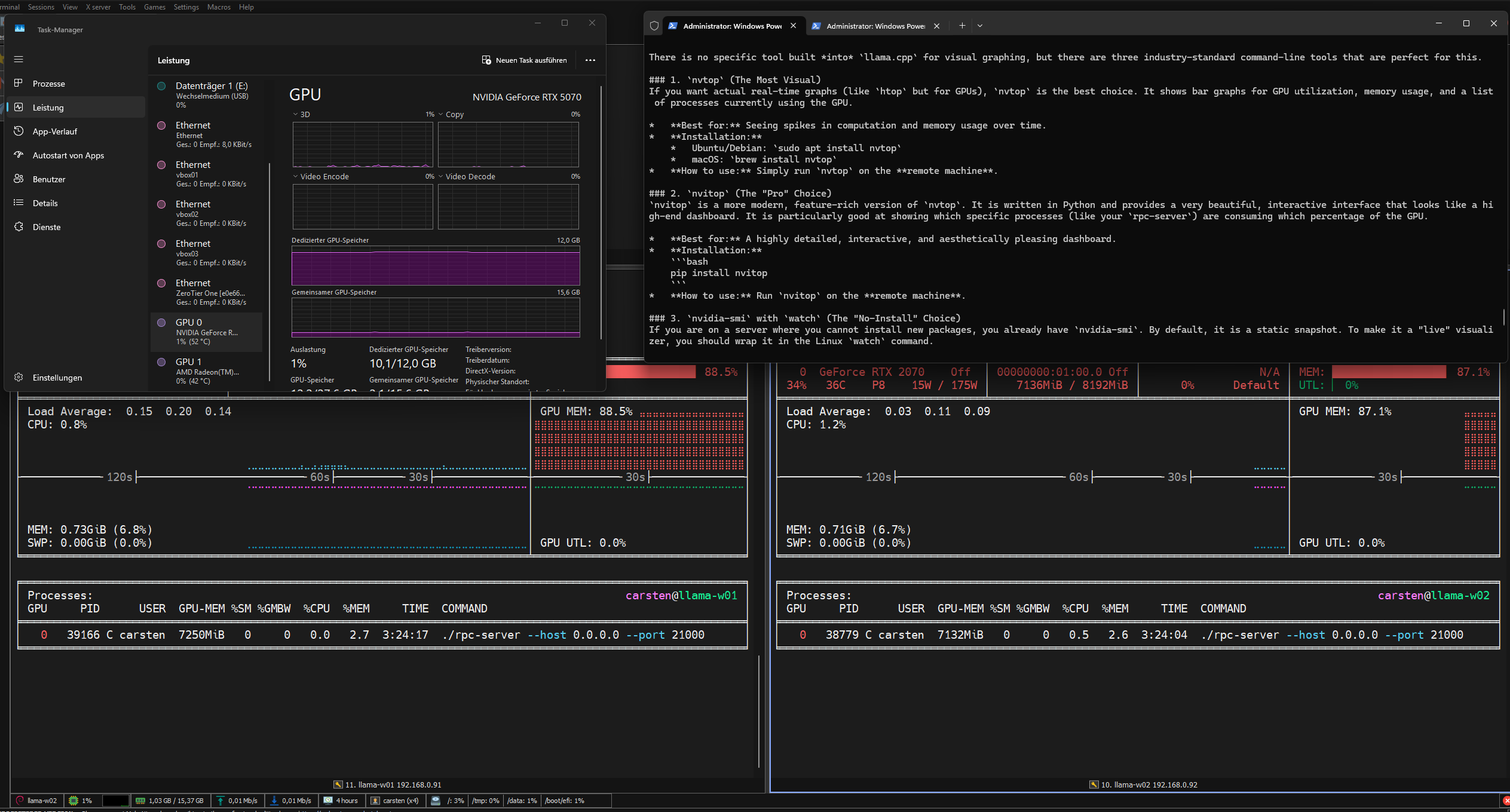Show the Details page in Task-Manager
Image resolution: width=1510 pixels, height=812 pixels.
click(x=76, y=203)
